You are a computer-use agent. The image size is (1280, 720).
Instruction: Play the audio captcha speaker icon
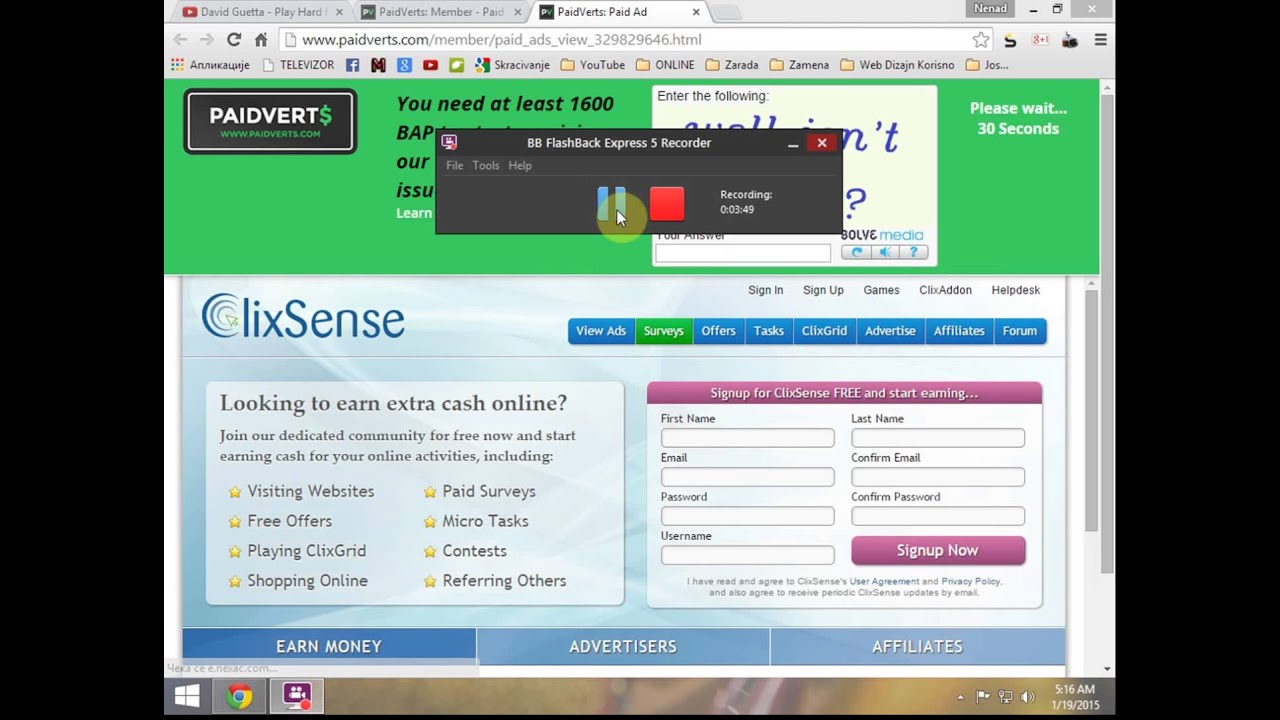884,253
